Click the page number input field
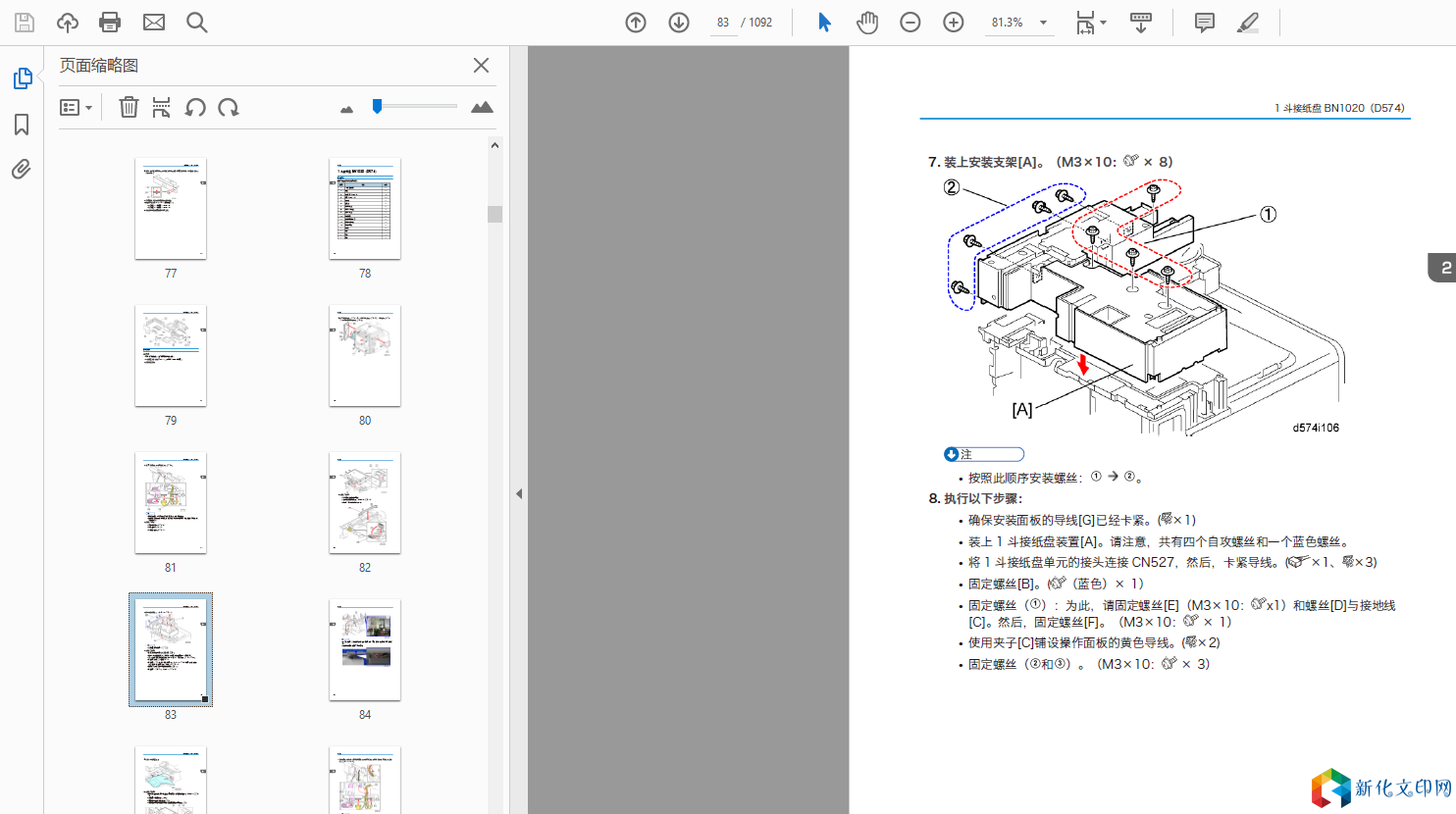This screenshot has height=814, width=1456. [x=723, y=23]
